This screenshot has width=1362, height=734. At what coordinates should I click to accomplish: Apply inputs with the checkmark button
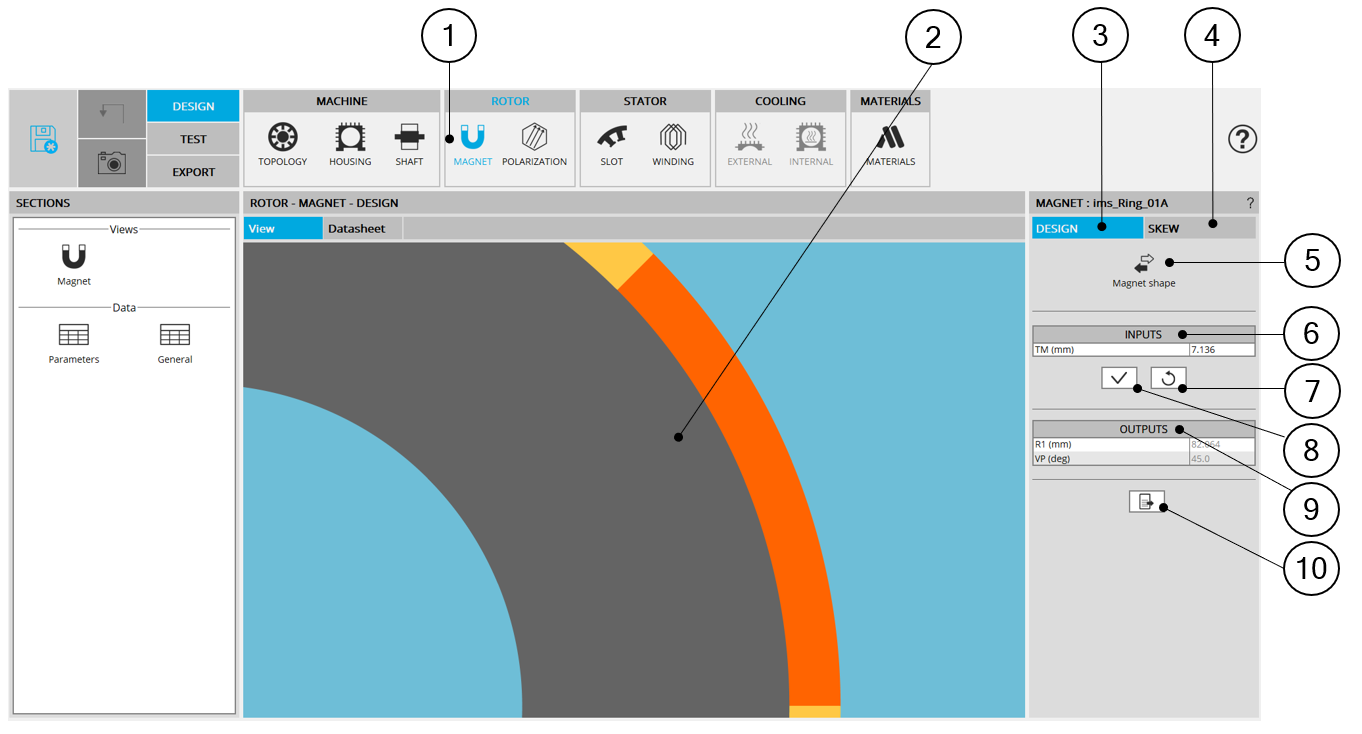[x=1118, y=378]
